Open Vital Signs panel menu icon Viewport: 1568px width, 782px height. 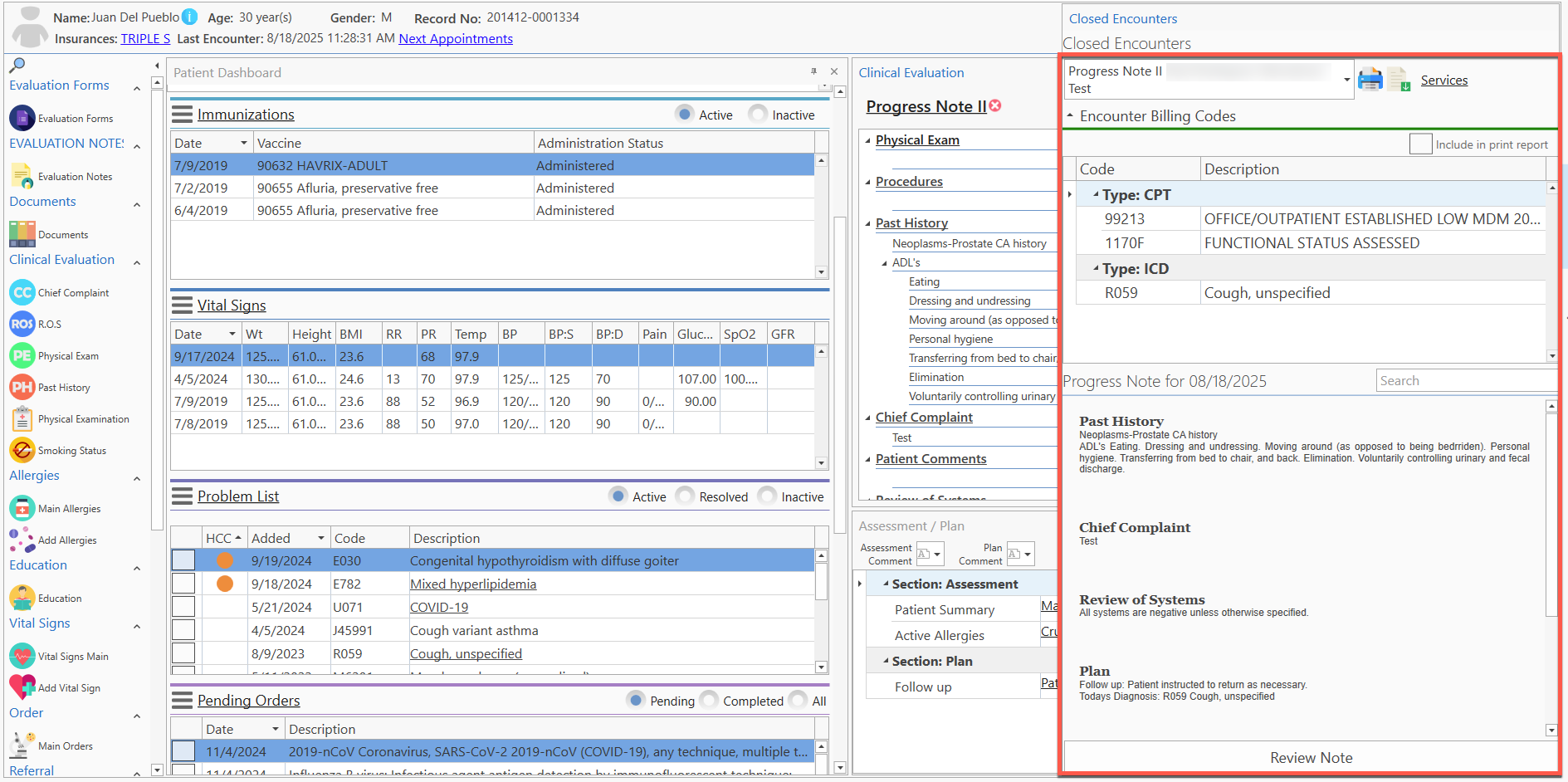coord(183,305)
